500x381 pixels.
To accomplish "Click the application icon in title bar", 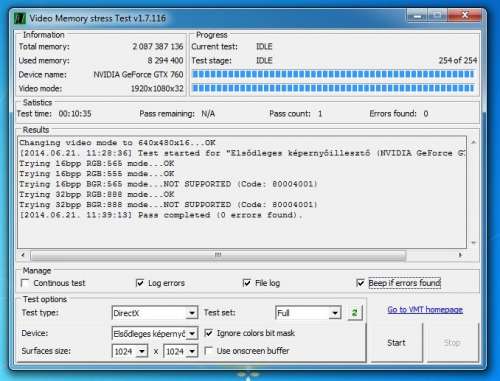I will [x=20, y=18].
